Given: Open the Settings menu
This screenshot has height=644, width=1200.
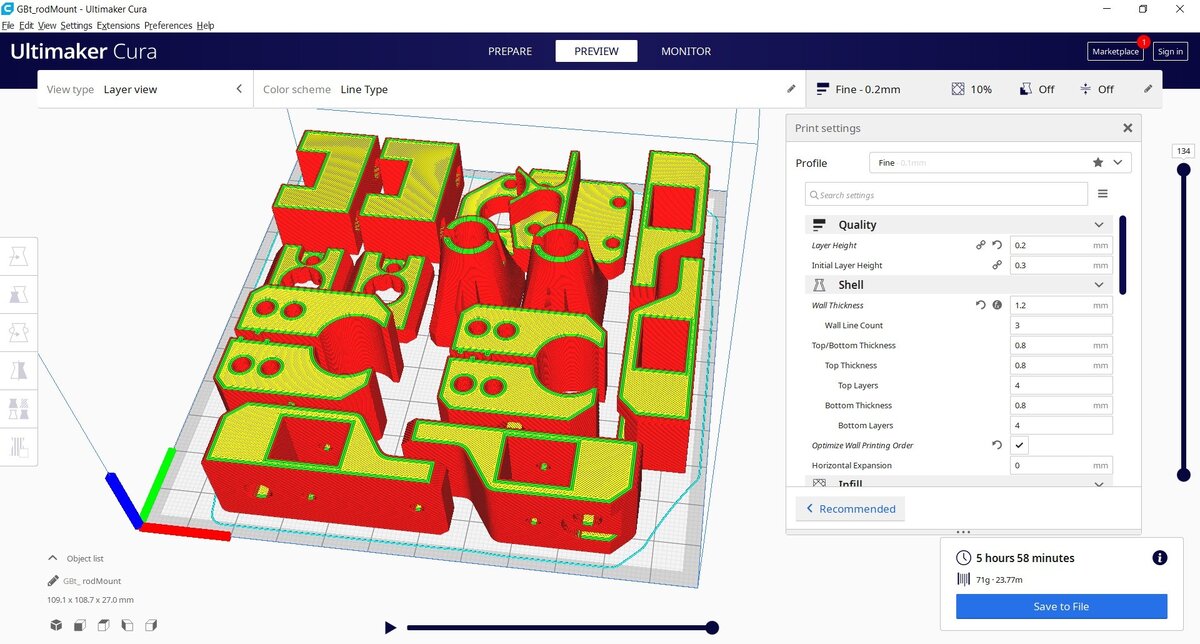Looking at the screenshot, I should [76, 25].
